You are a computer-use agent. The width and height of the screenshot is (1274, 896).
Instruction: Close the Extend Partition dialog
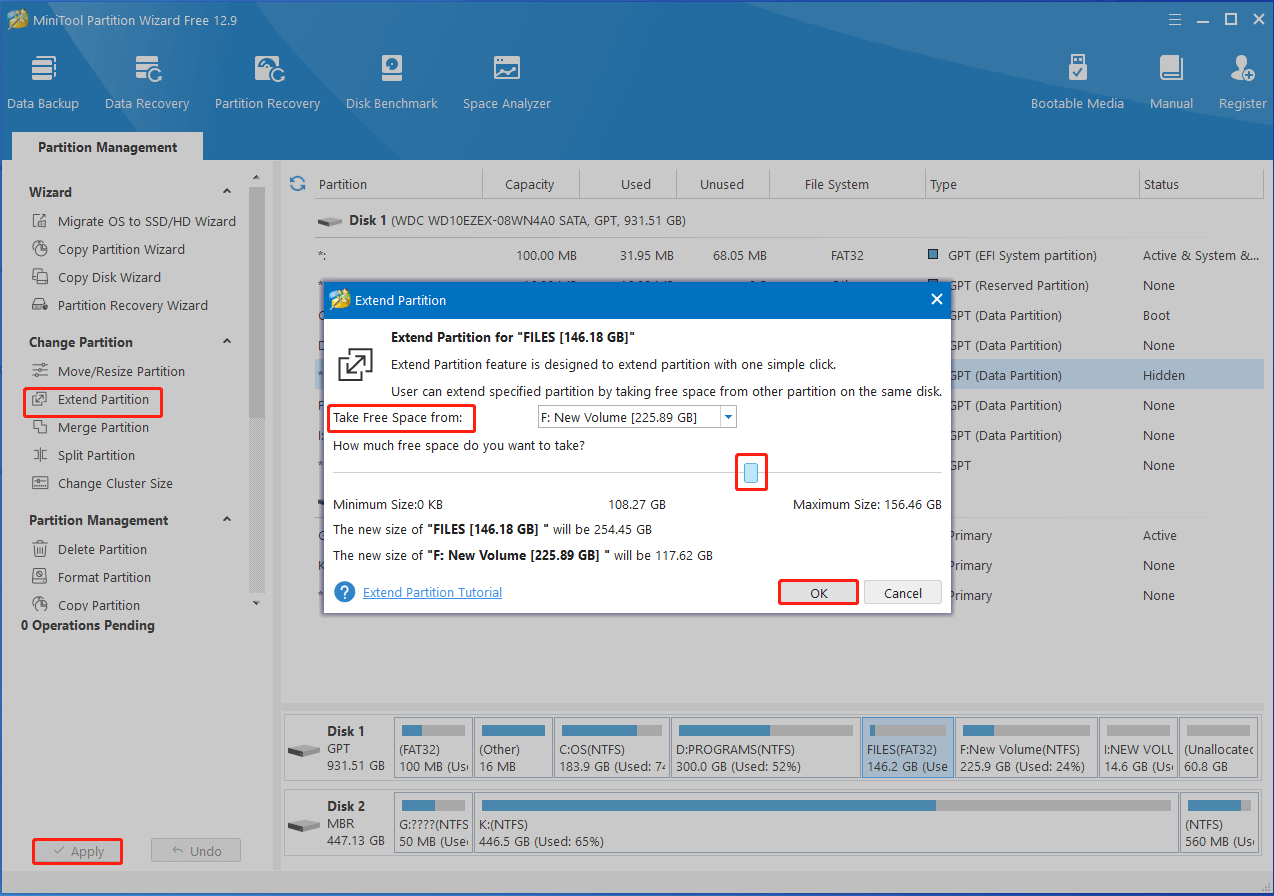click(937, 300)
